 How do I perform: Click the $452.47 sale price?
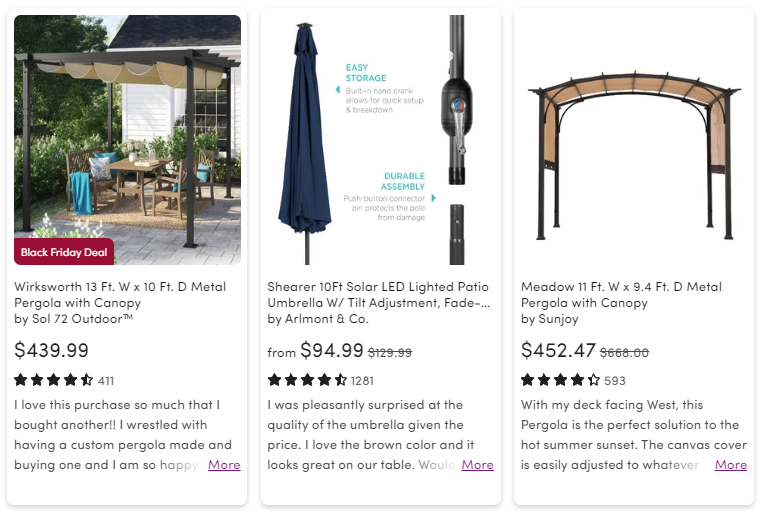(x=558, y=350)
